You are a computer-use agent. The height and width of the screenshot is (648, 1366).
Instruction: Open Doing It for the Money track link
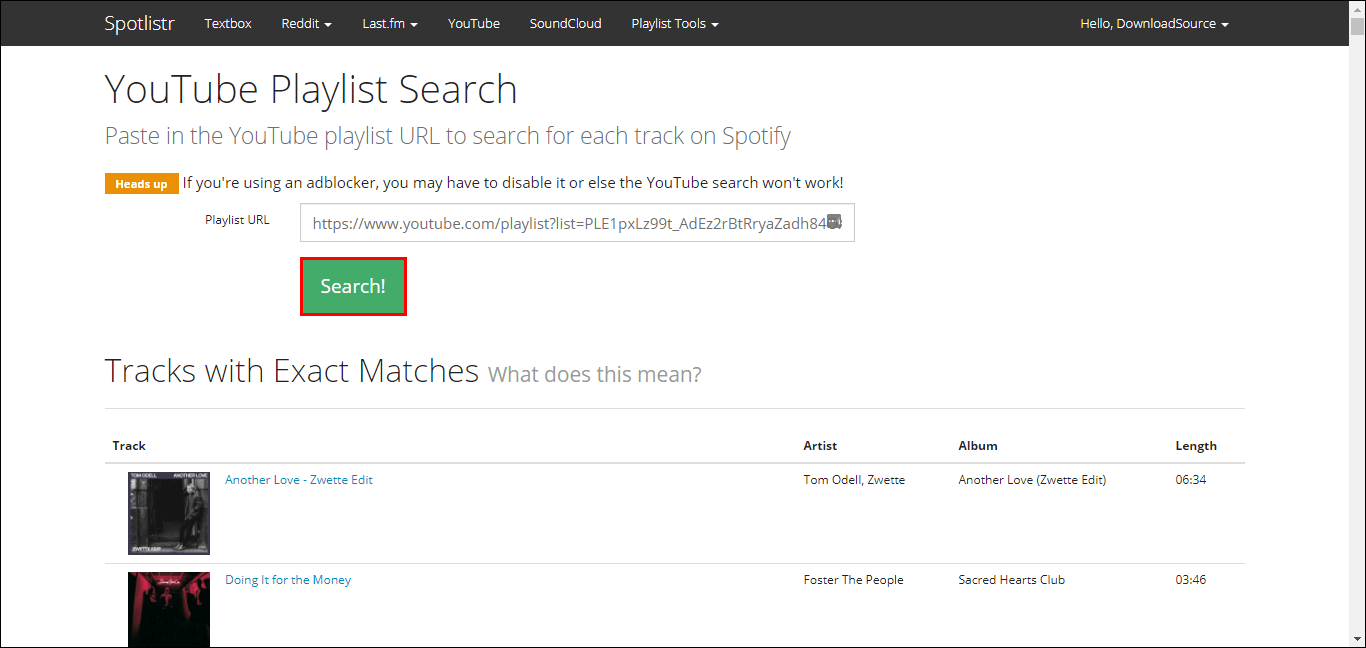288,580
